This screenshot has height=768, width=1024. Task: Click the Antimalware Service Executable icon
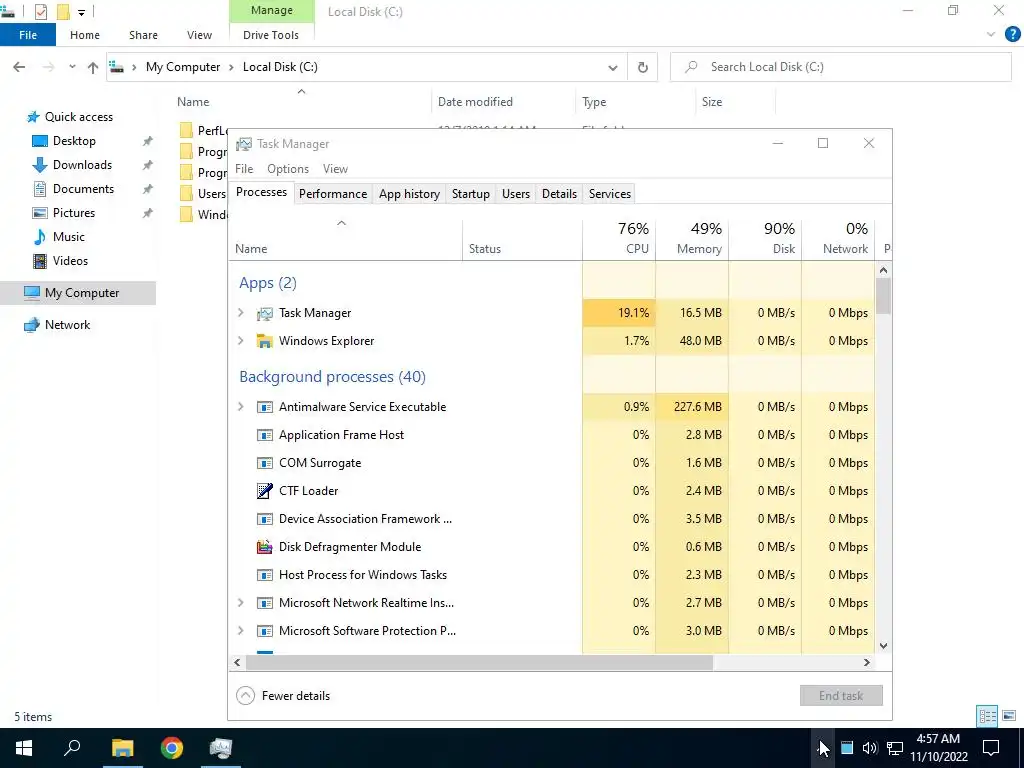pos(264,407)
